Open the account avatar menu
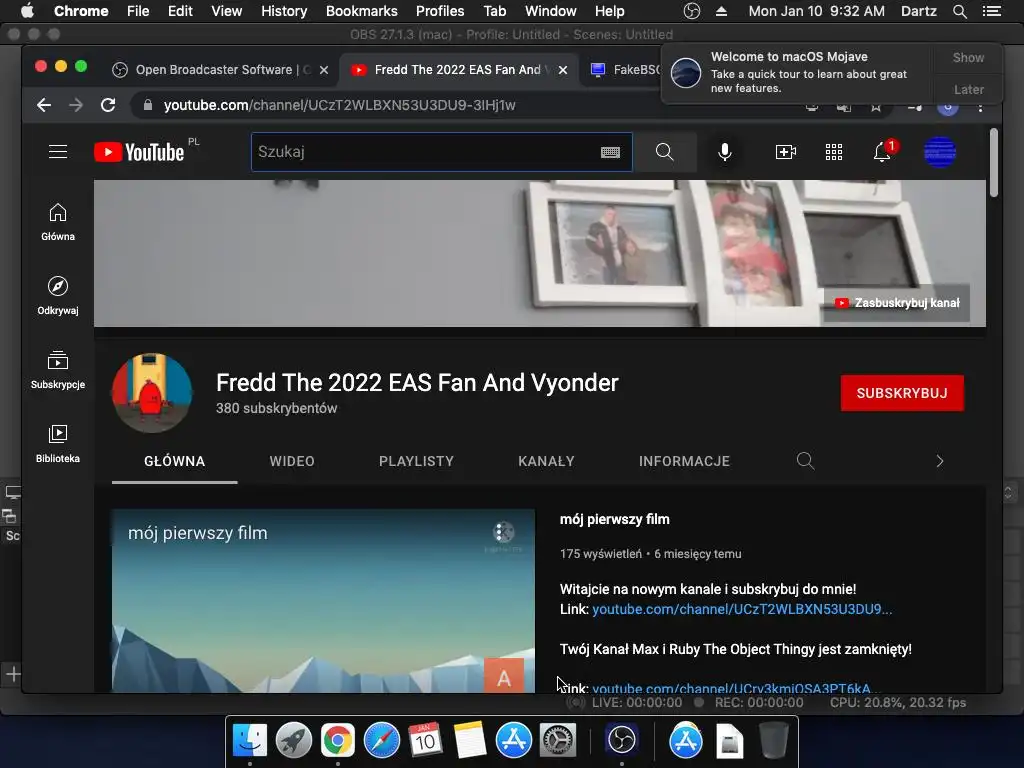Viewport: 1024px width, 768px height. 940,152
